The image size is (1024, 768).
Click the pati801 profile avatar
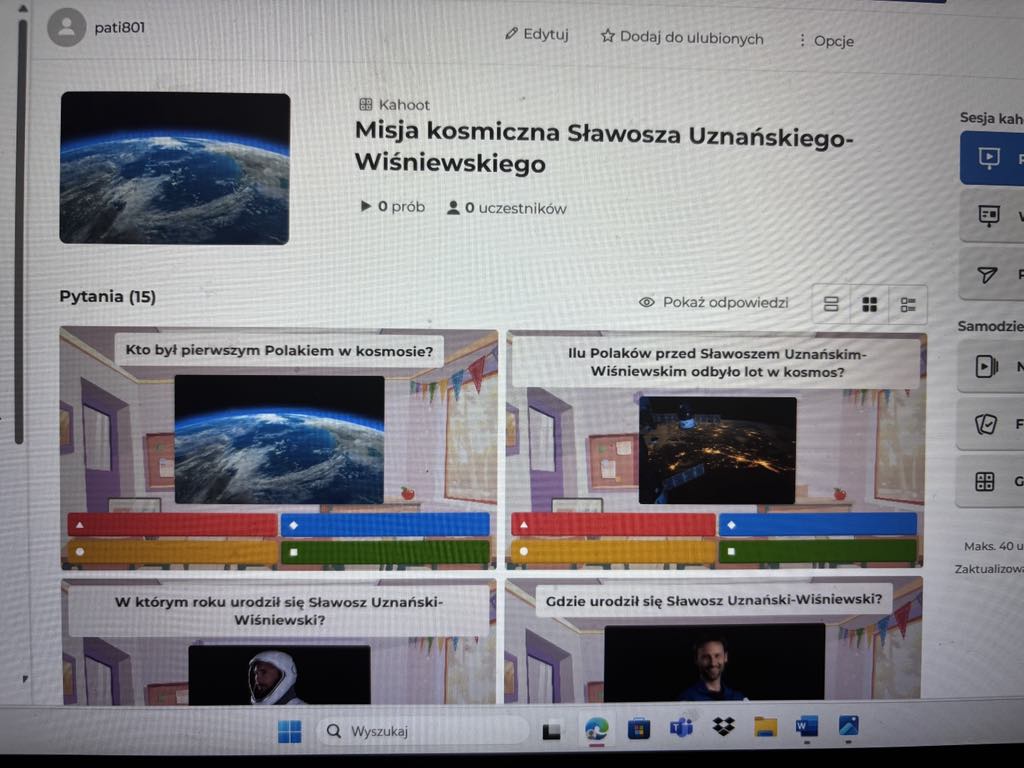click(66, 28)
